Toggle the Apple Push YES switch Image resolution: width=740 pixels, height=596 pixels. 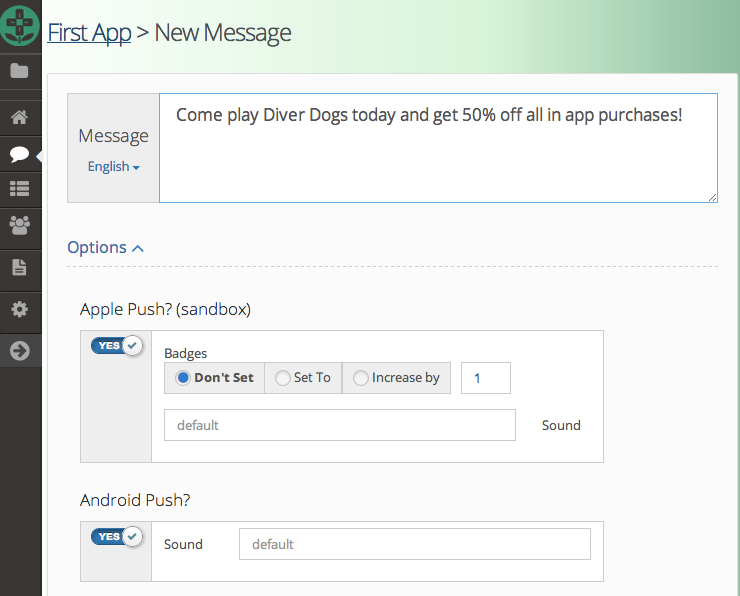[117, 346]
